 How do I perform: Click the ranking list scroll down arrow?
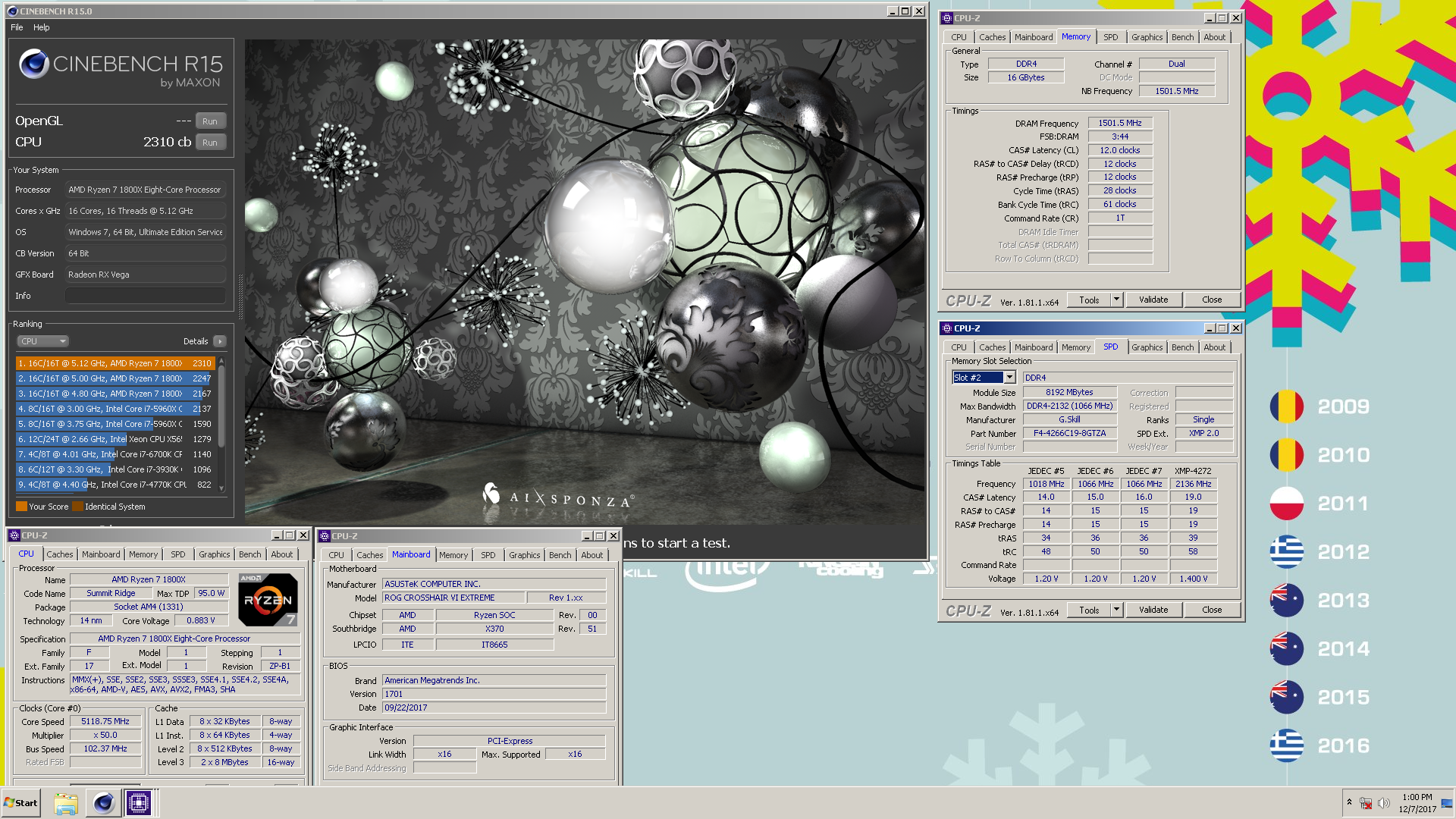[221, 488]
